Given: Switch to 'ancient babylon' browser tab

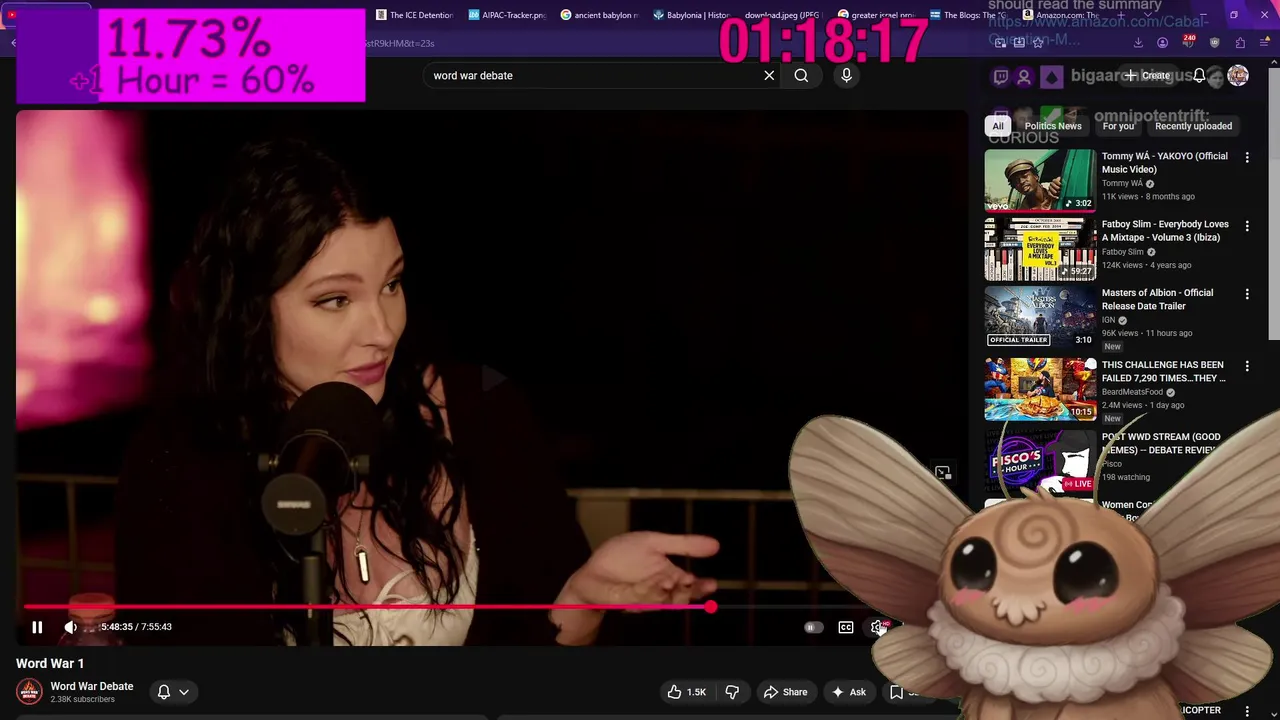Looking at the screenshot, I should pos(599,15).
